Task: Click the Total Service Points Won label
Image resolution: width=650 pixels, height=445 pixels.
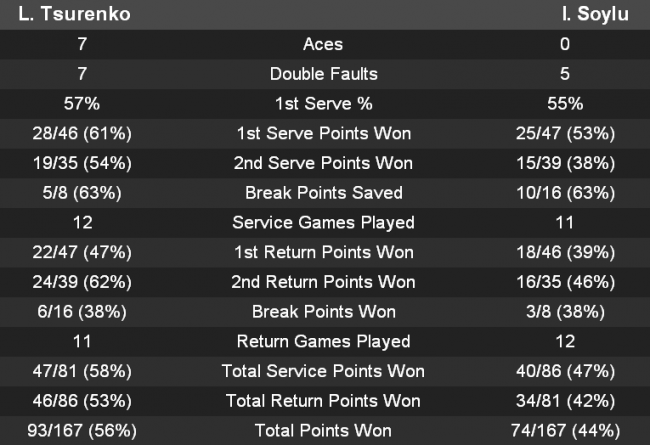Action: pos(323,372)
